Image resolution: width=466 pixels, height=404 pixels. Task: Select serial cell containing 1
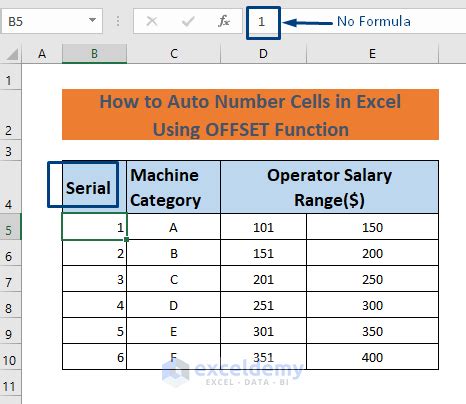click(94, 227)
